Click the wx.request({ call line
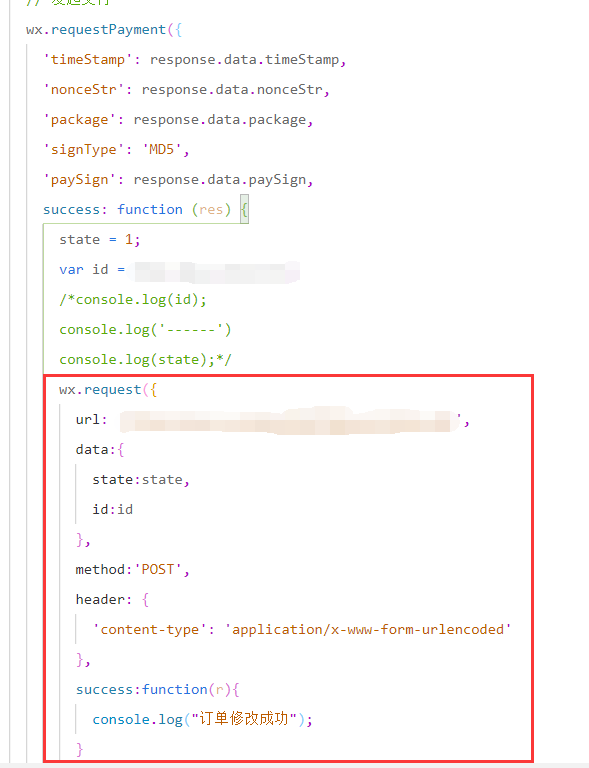 (108, 390)
